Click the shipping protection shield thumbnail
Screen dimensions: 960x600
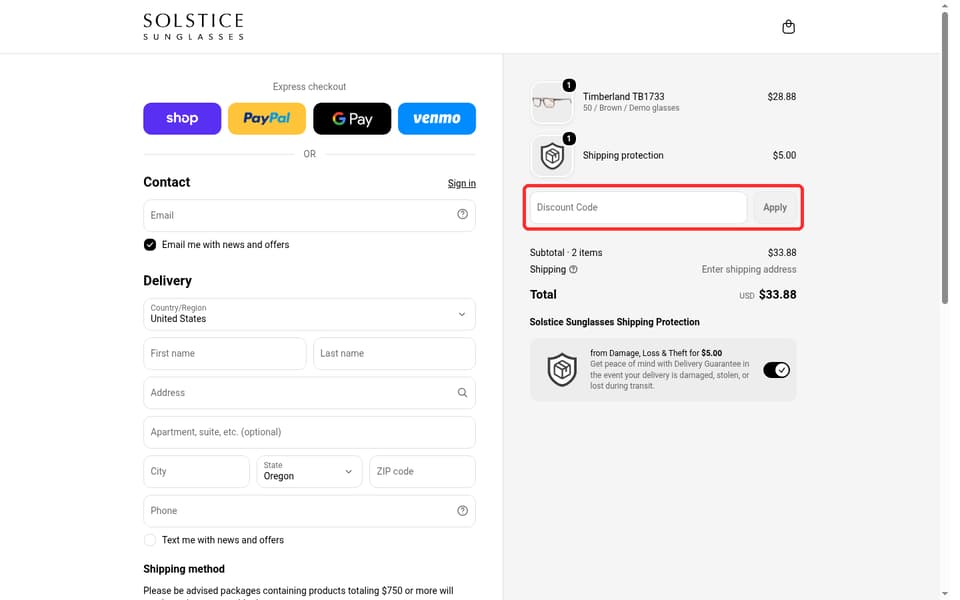552,156
